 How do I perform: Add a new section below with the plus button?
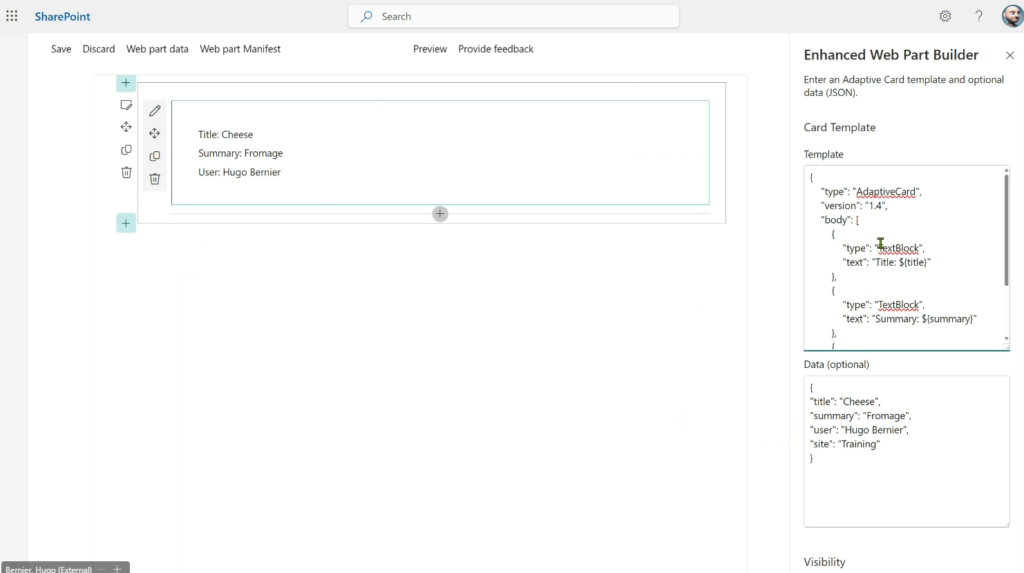pos(126,223)
